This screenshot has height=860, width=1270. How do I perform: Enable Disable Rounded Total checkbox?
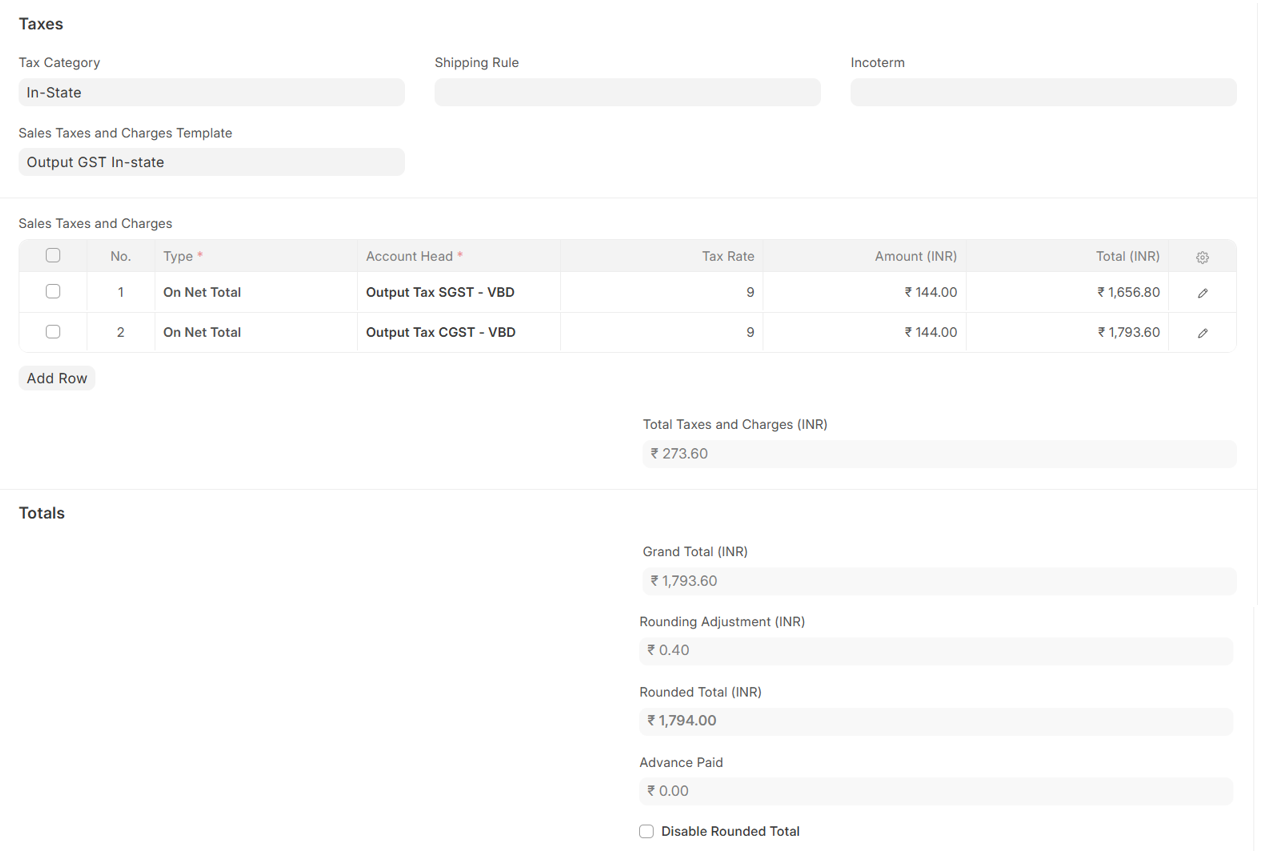click(647, 831)
